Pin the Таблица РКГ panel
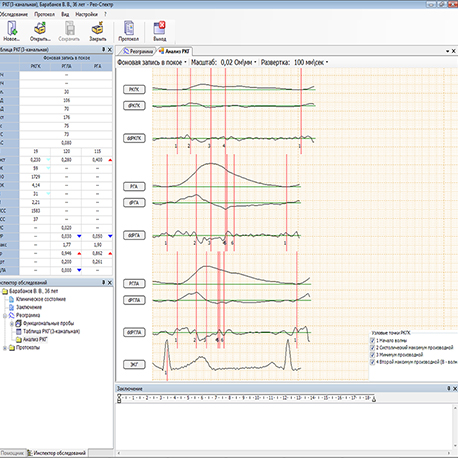Image resolution: width=458 pixels, height=458 pixels. [104, 49]
